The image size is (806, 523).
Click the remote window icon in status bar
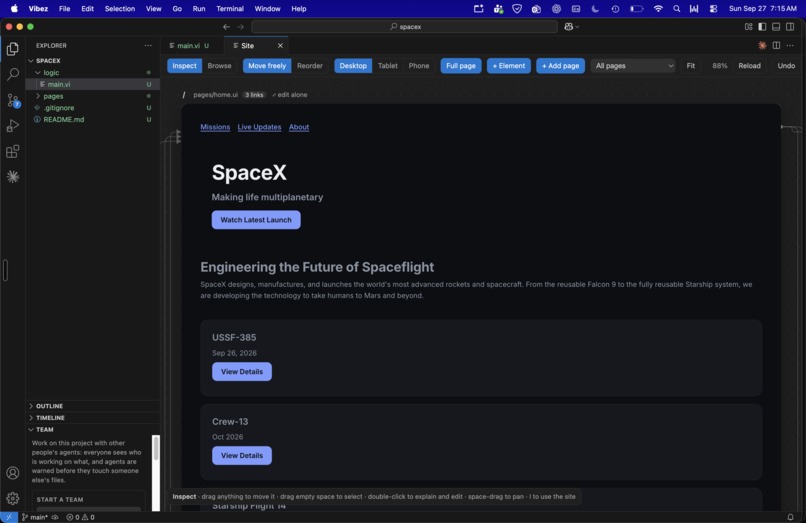tap(9, 517)
